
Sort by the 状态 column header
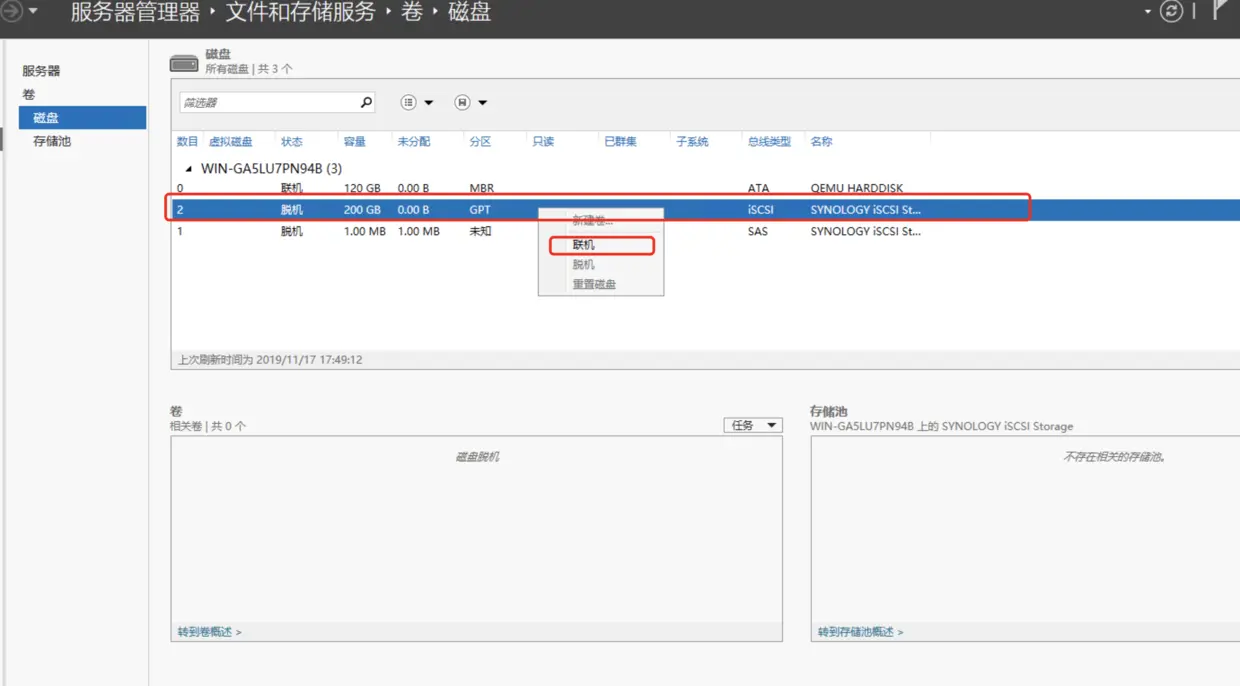coord(291,142)
